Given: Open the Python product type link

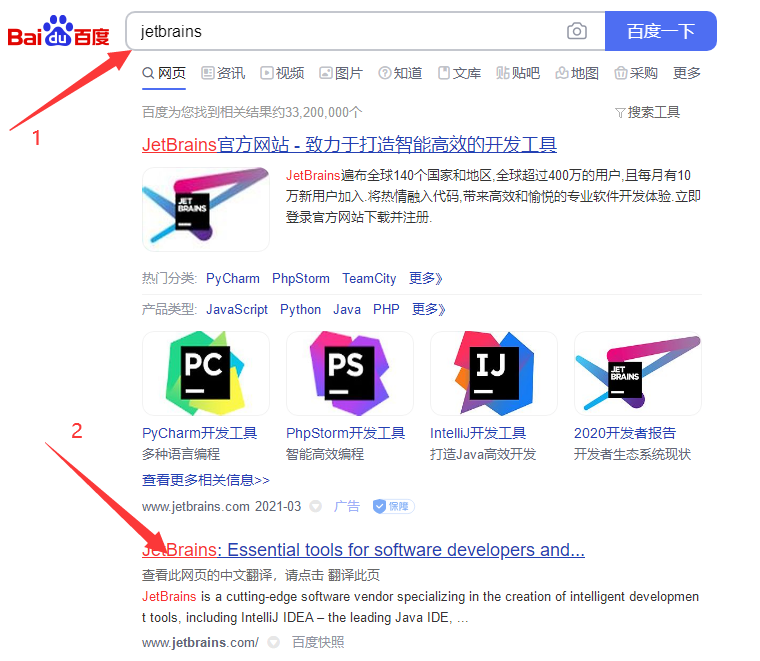Looking at the screenshot, I should 301,309.
